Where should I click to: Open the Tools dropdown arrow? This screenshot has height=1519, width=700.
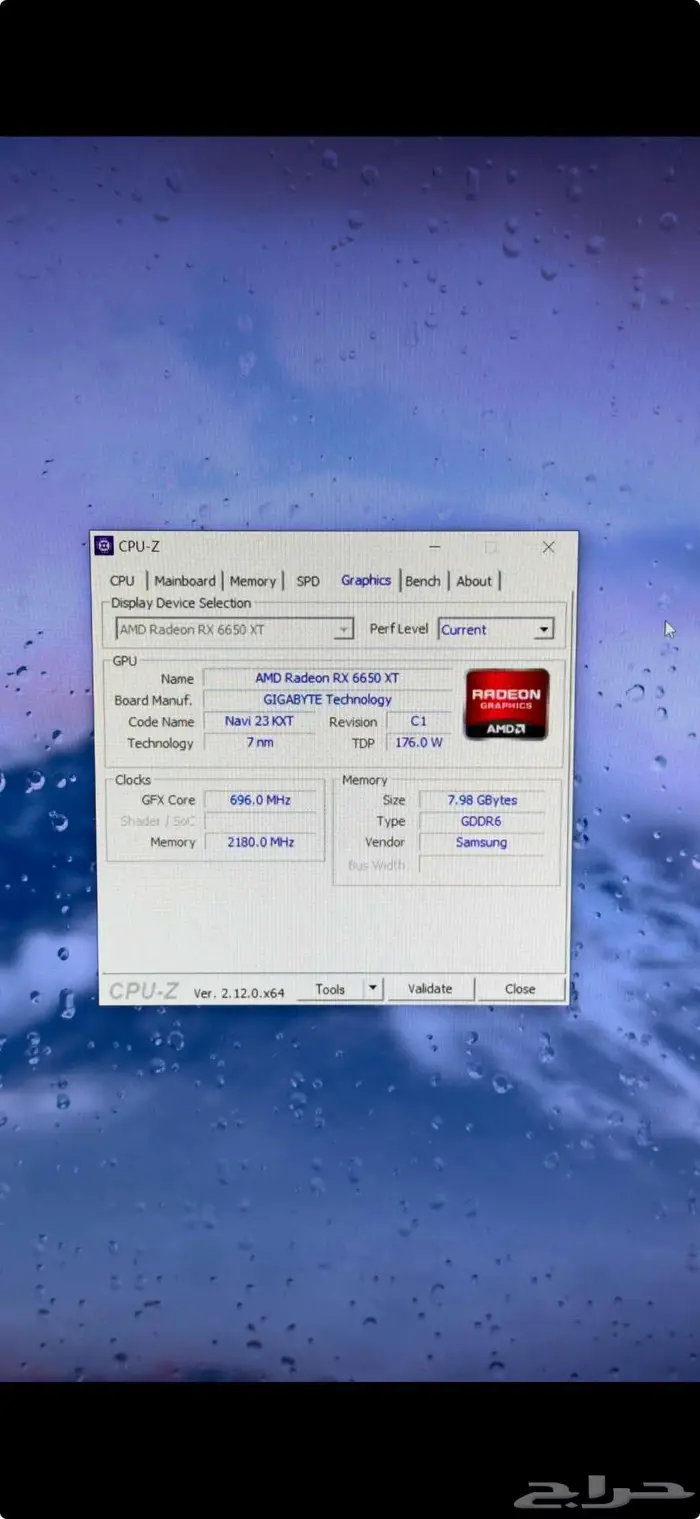[373, 989]
